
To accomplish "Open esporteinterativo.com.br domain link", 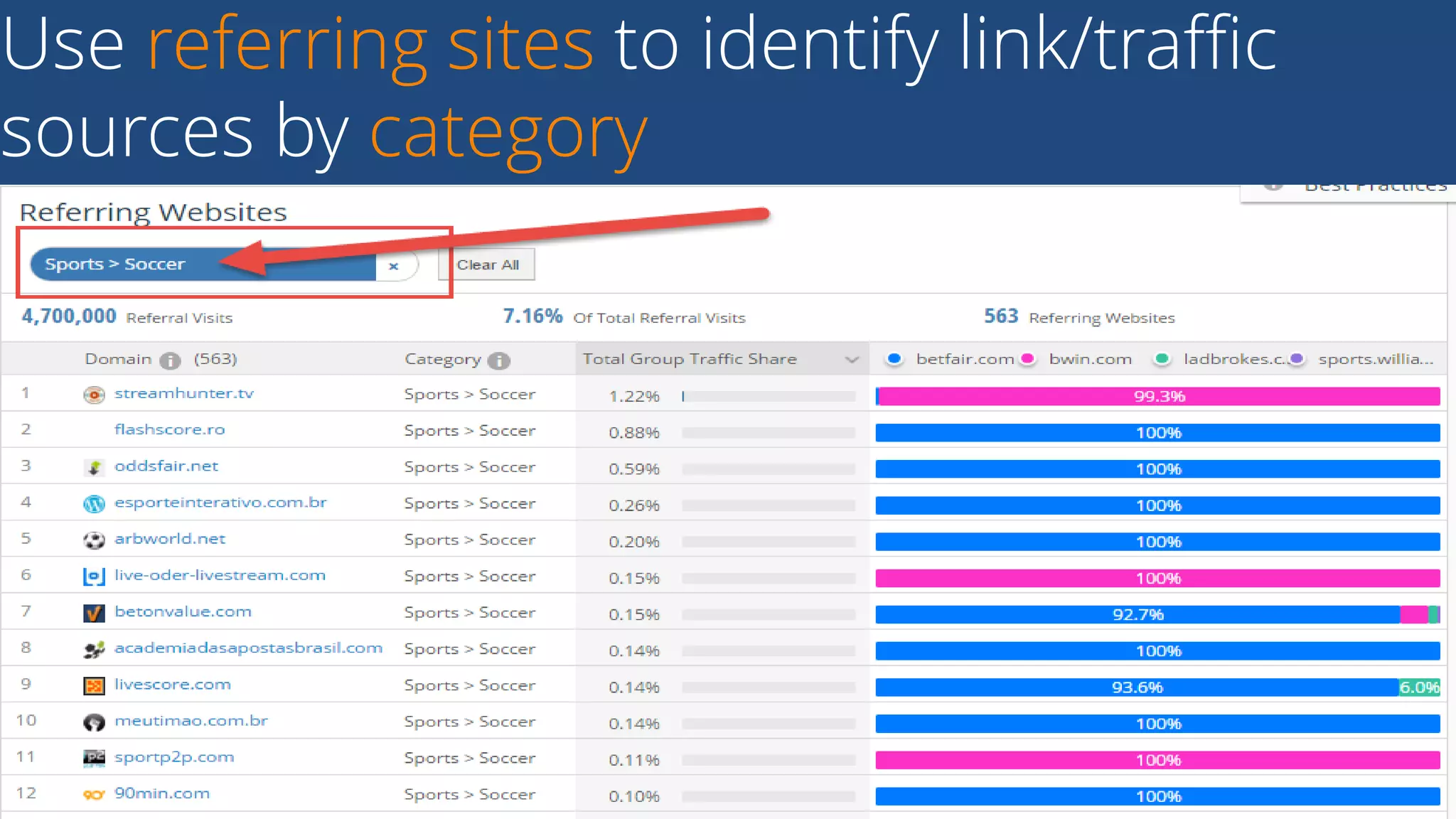I will pos(220,502).
